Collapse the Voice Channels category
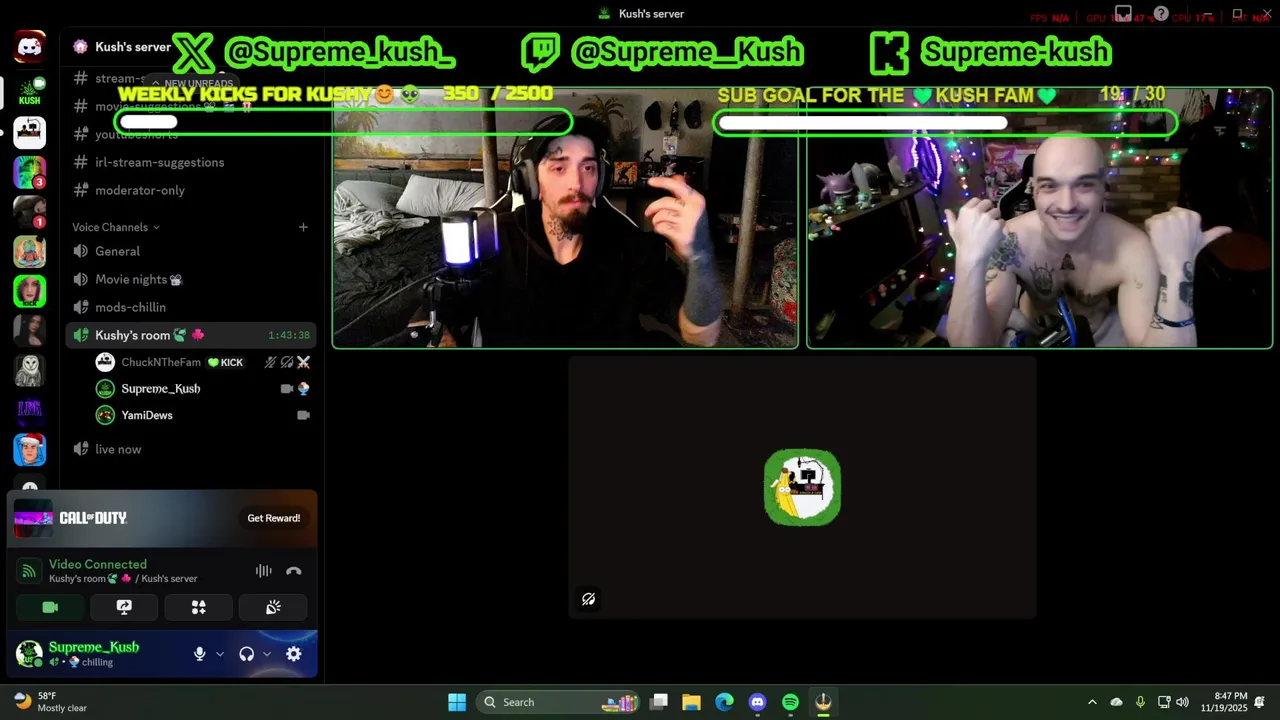 (x=115, y=227)
